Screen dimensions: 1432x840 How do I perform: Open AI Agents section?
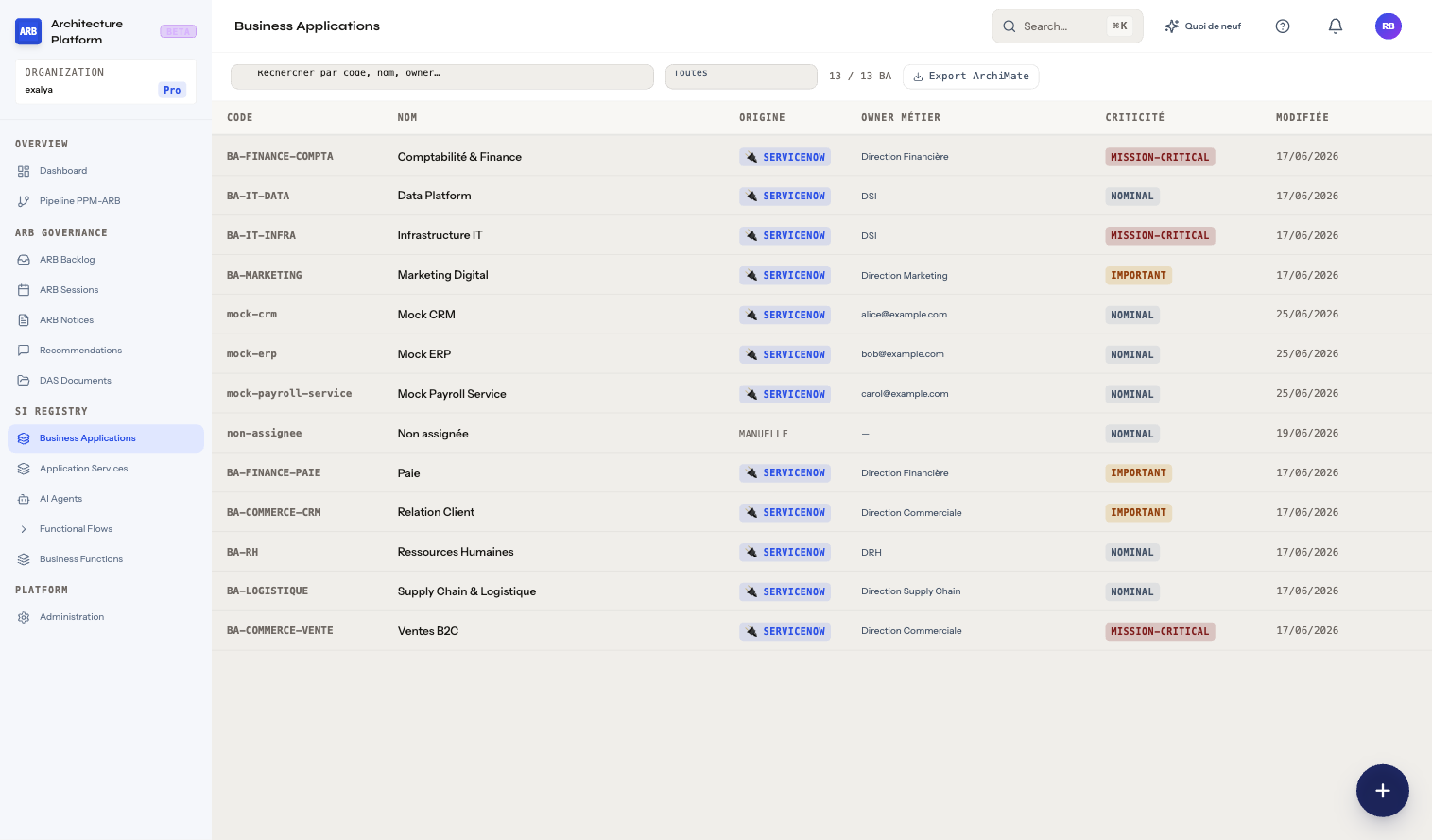[106, 499]
